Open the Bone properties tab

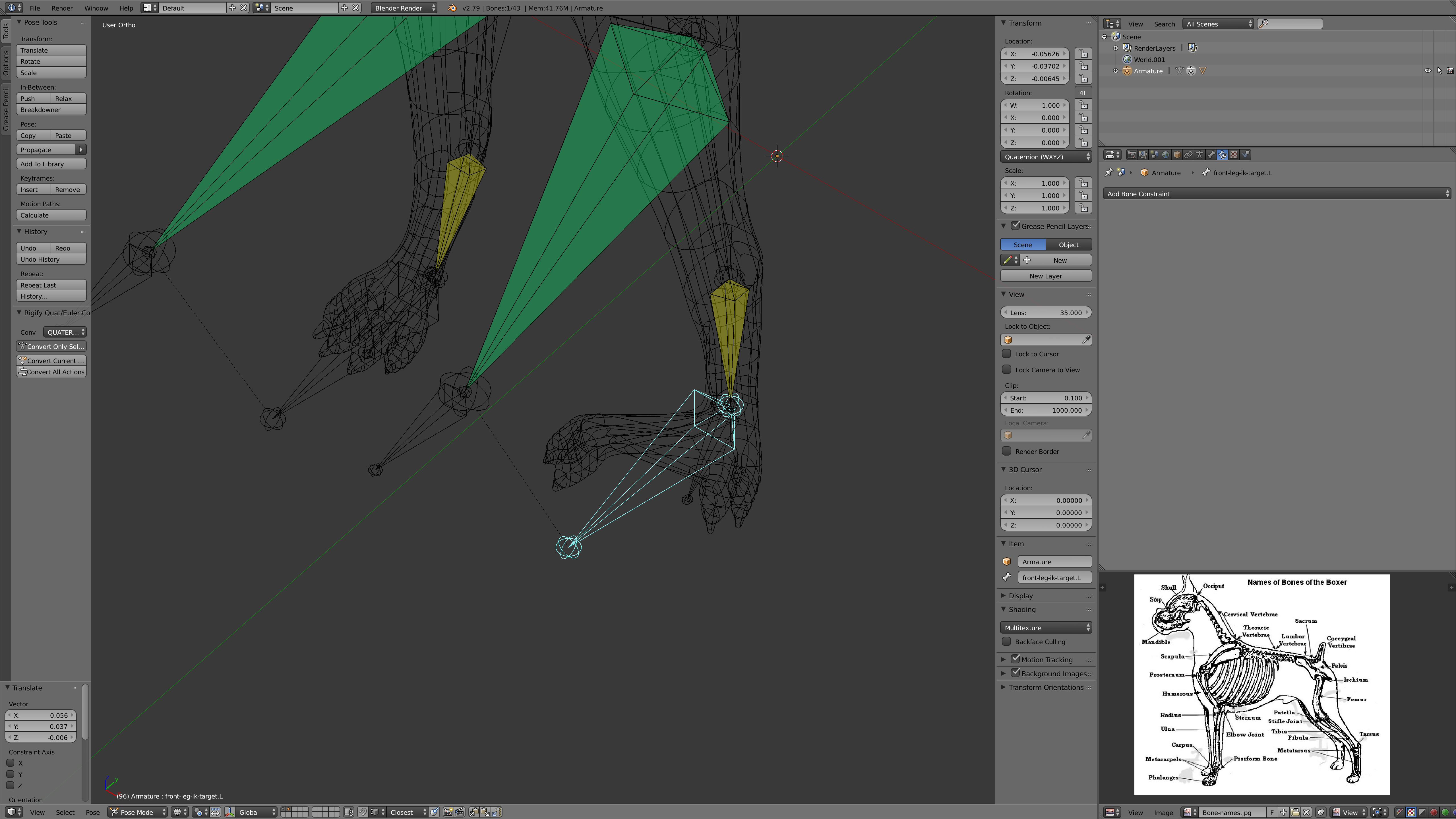tap(1211, 155)
